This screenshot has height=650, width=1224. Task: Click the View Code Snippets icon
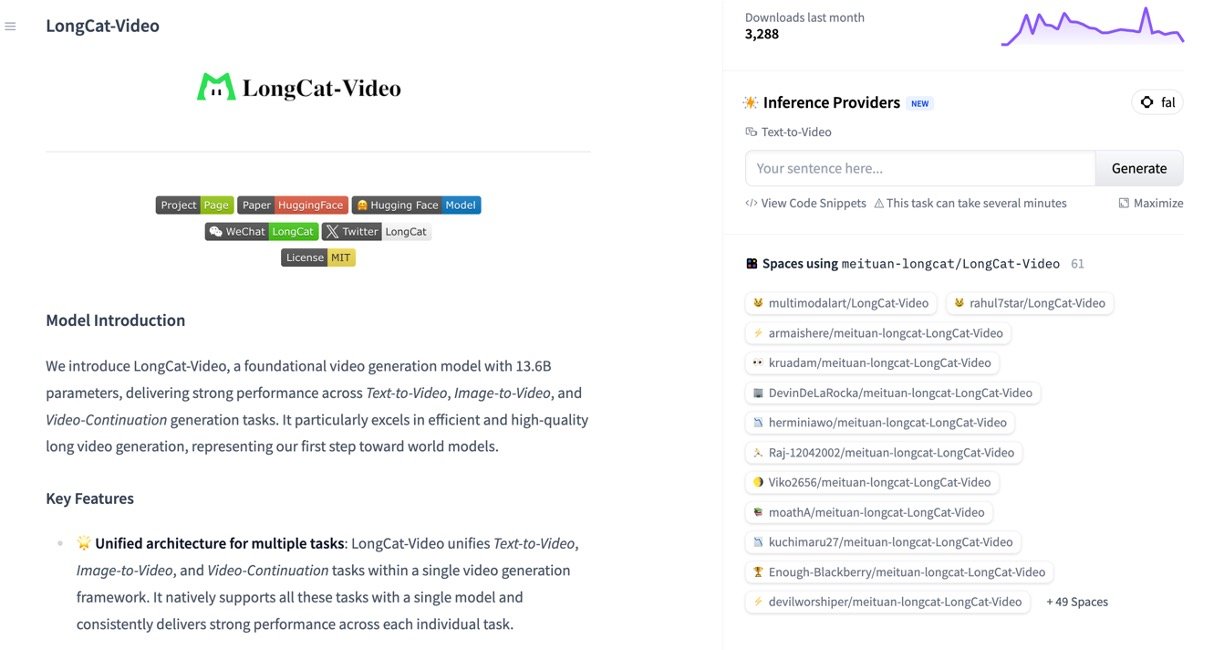pos(751,203)
